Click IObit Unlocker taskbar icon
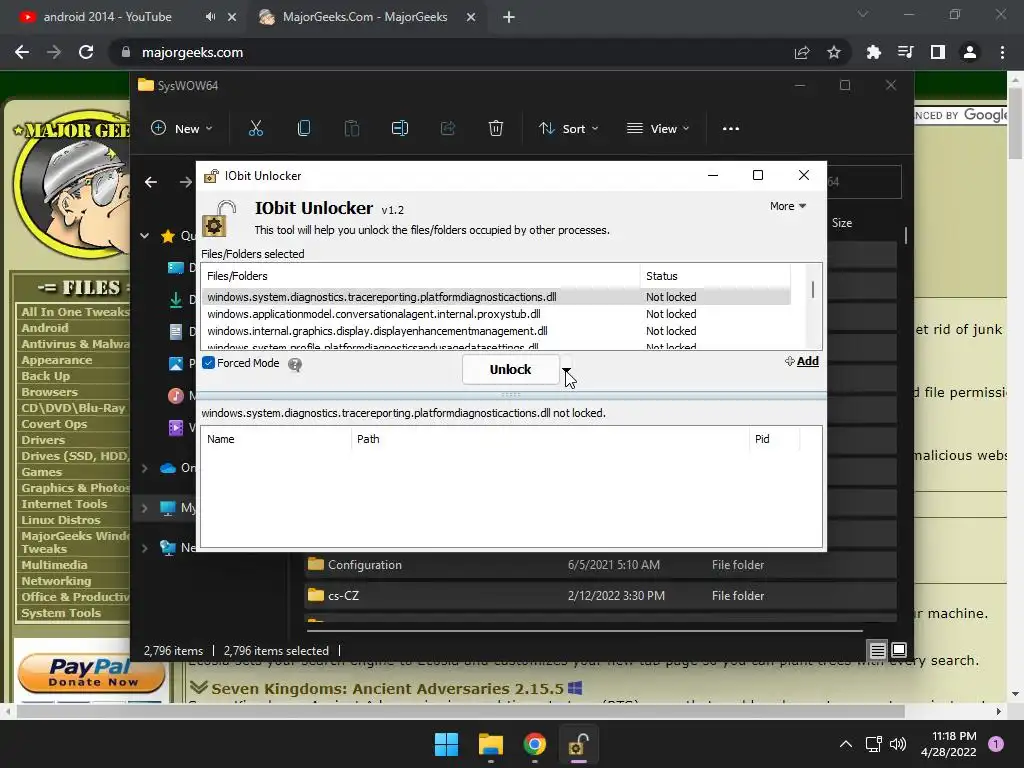This screenshot has width=1024, height=768. click(578, 744)
